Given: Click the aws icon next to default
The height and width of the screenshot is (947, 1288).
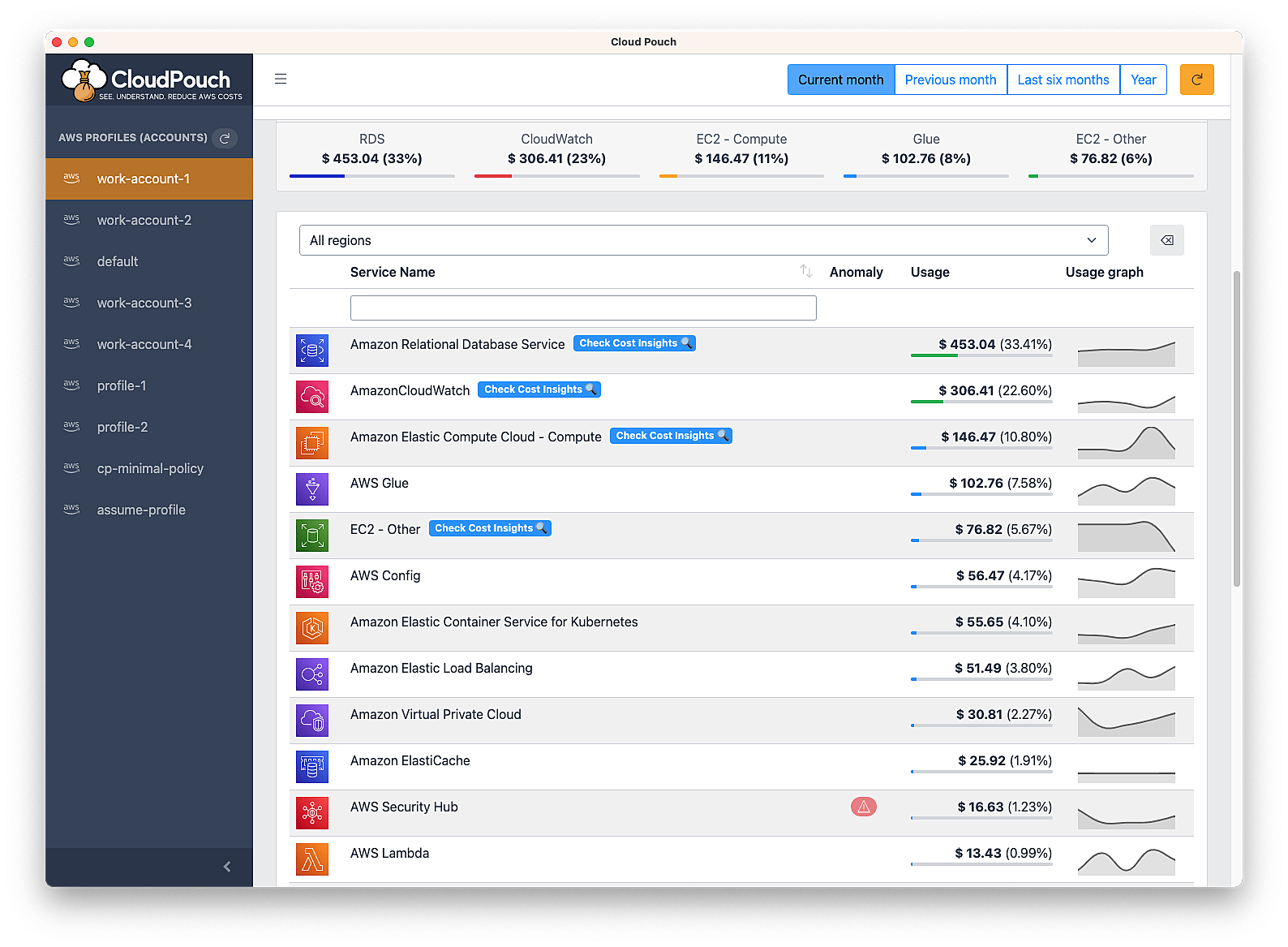Looking at the screenshot, I should pyautogui.click(x=71, y=260).
